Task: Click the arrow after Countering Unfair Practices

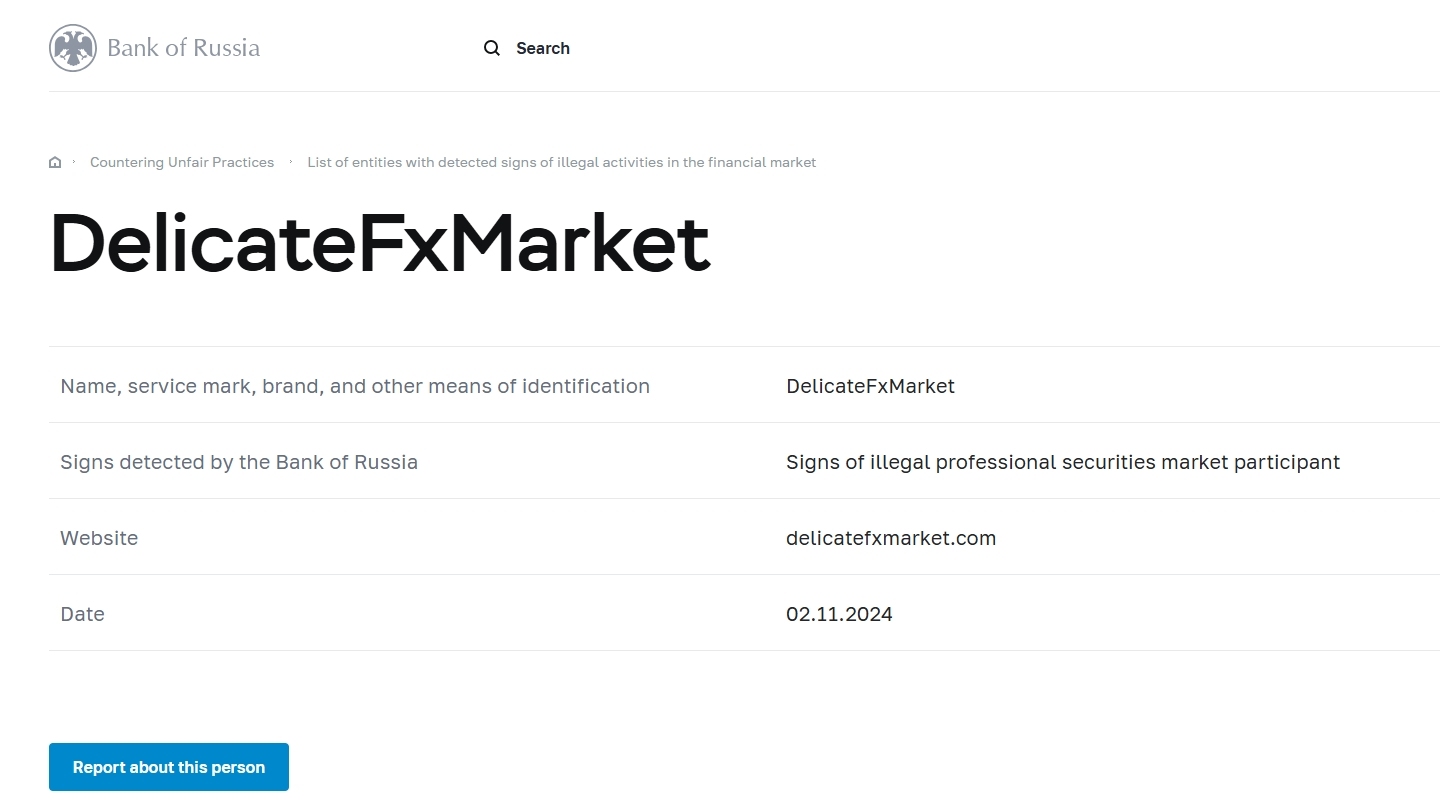Action: click(291, 162)
